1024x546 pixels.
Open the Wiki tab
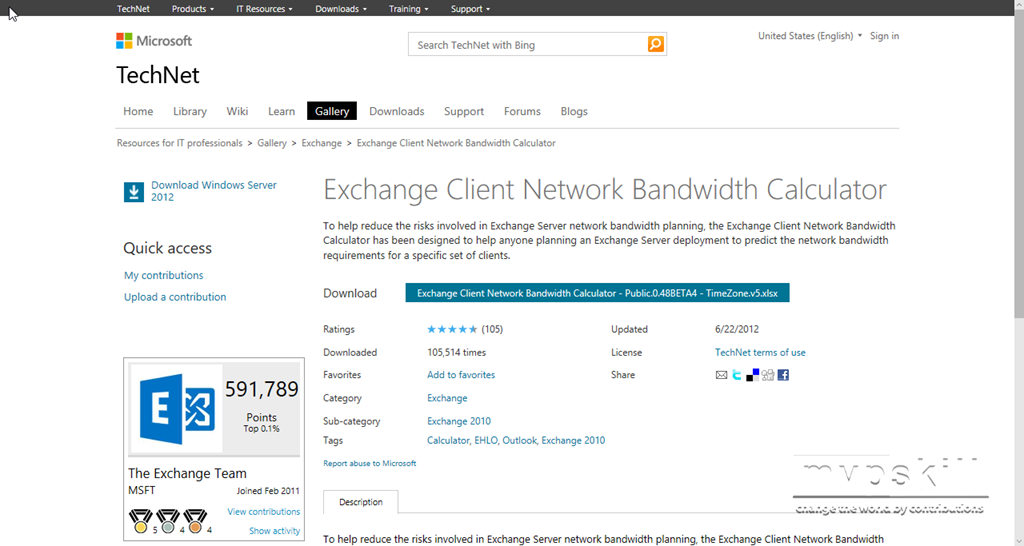coord(237,111)
